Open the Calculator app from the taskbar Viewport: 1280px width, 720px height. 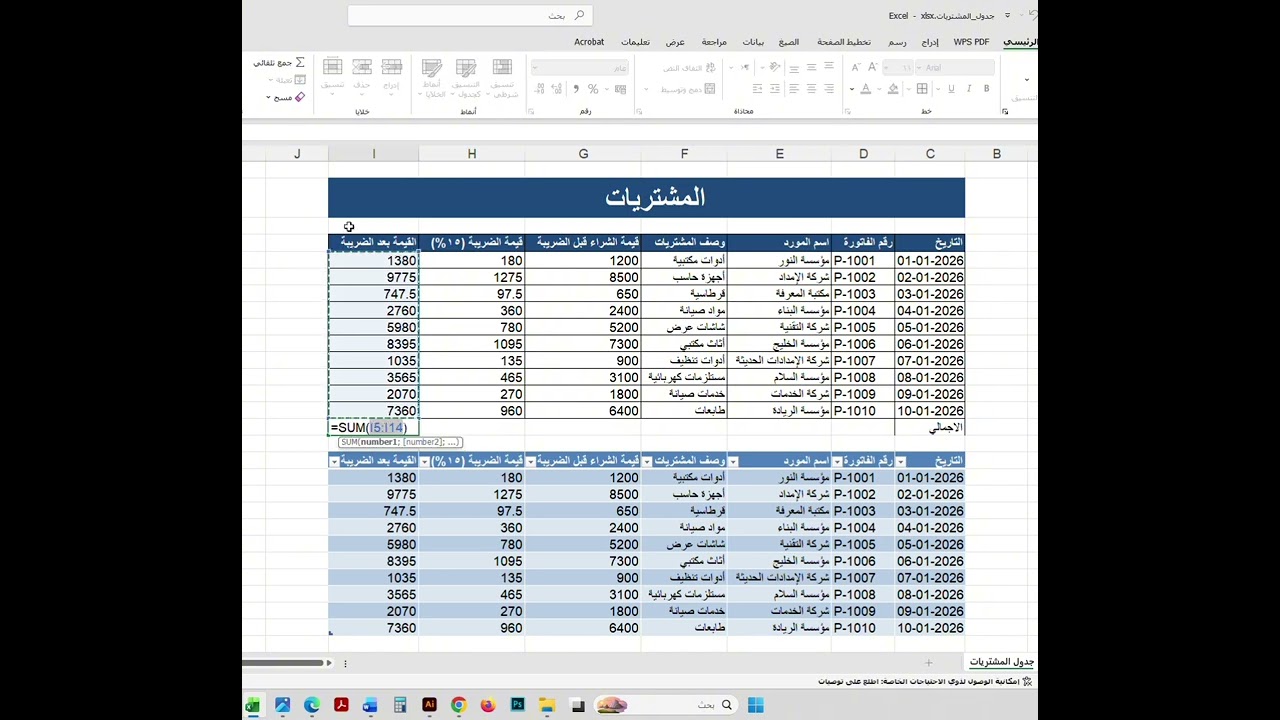399,705
